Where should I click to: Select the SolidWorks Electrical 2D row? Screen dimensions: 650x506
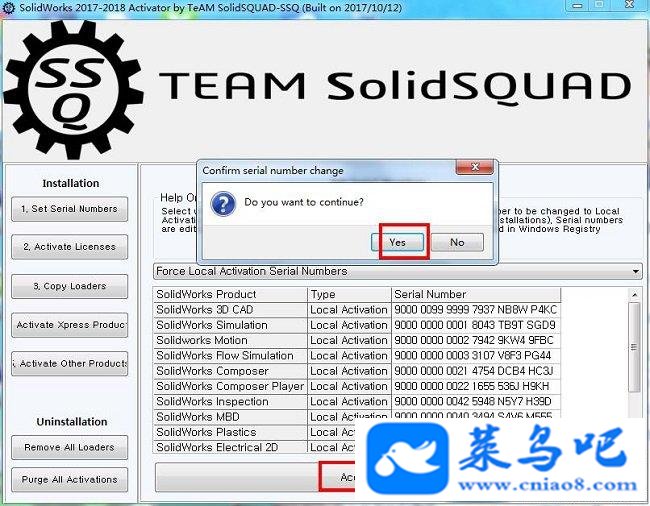coord(254,447)
